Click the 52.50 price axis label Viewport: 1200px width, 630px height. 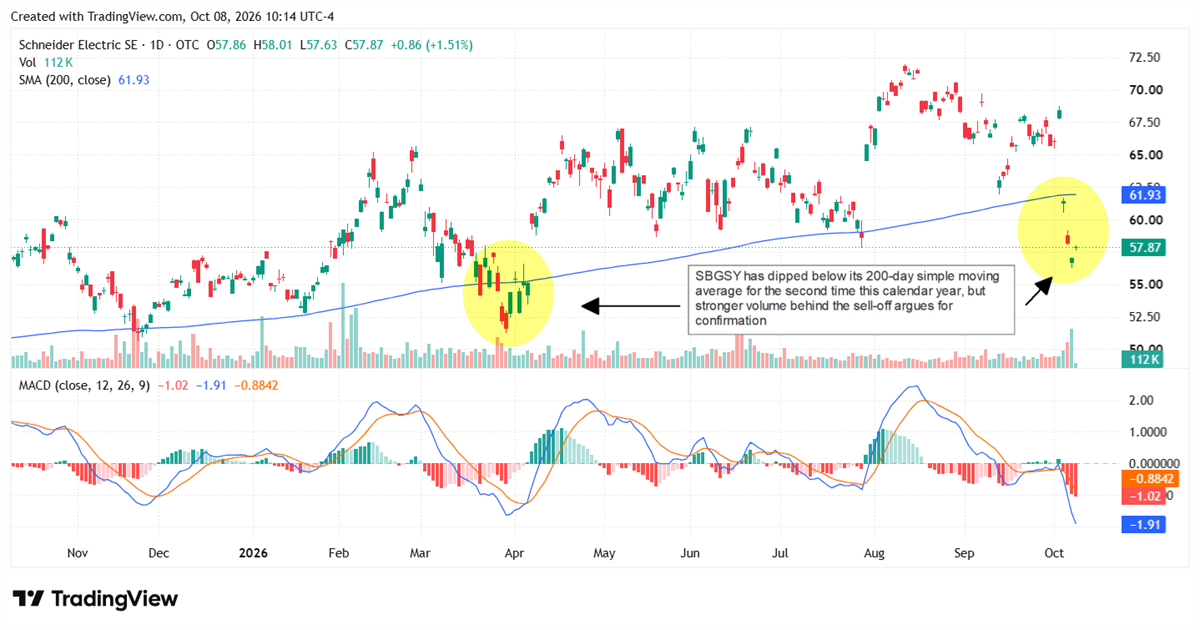[1145, 317]
